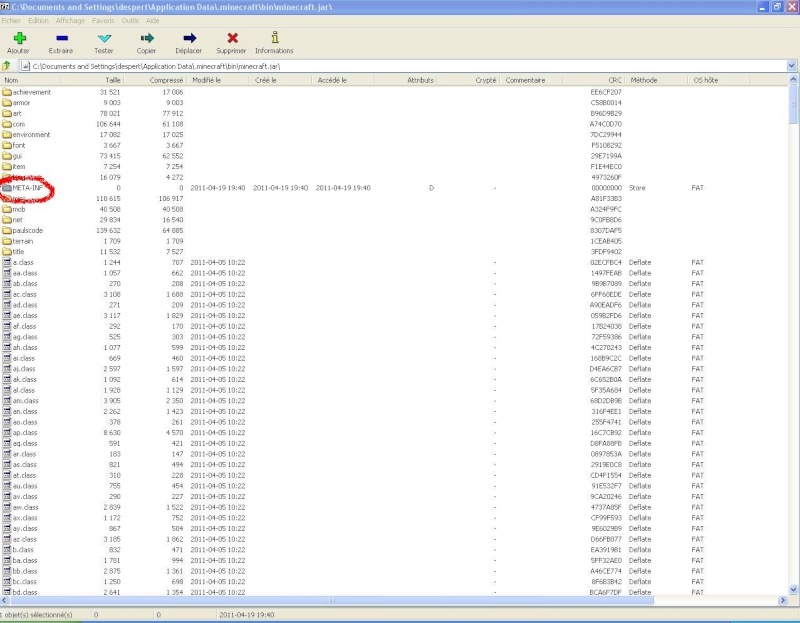800x623 pixels.
Task: Open the Affichage menu
Action: [x=70, y=21]
